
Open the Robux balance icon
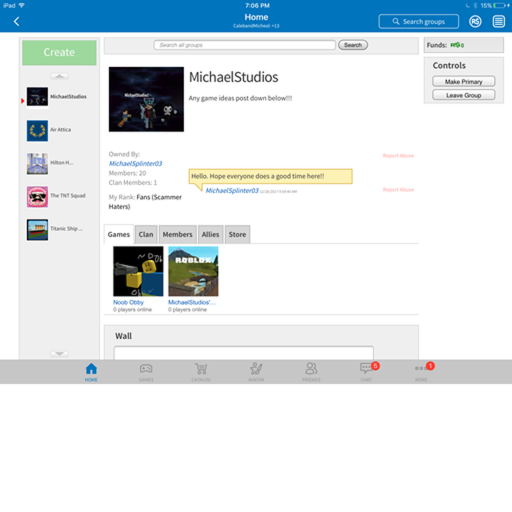coord(475,22)
